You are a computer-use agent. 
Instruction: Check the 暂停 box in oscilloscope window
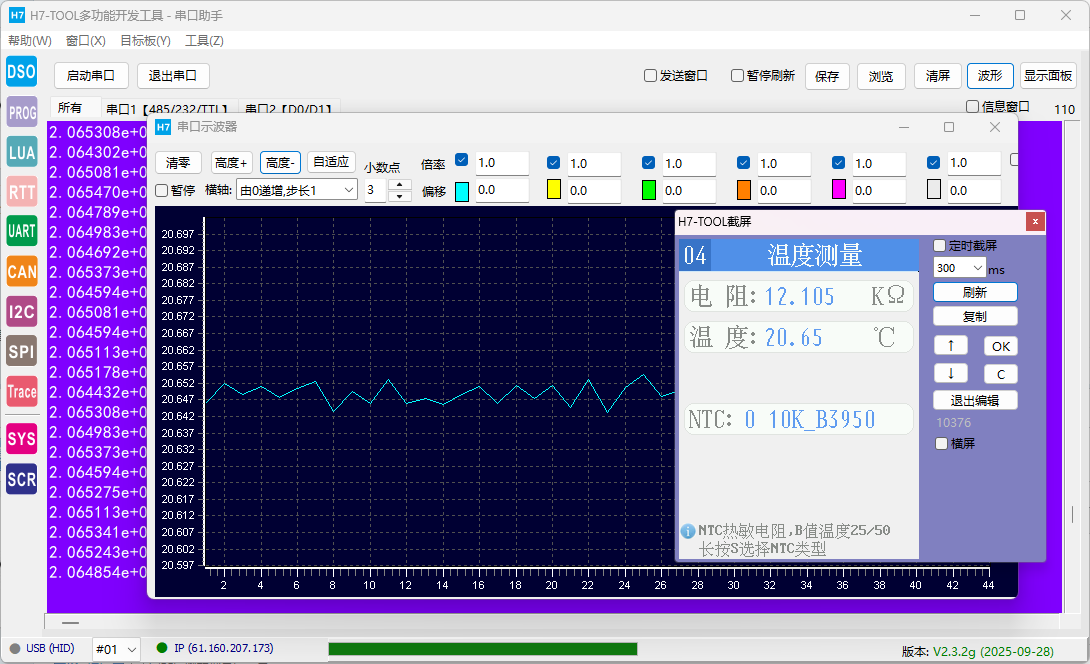click(162, 190)
